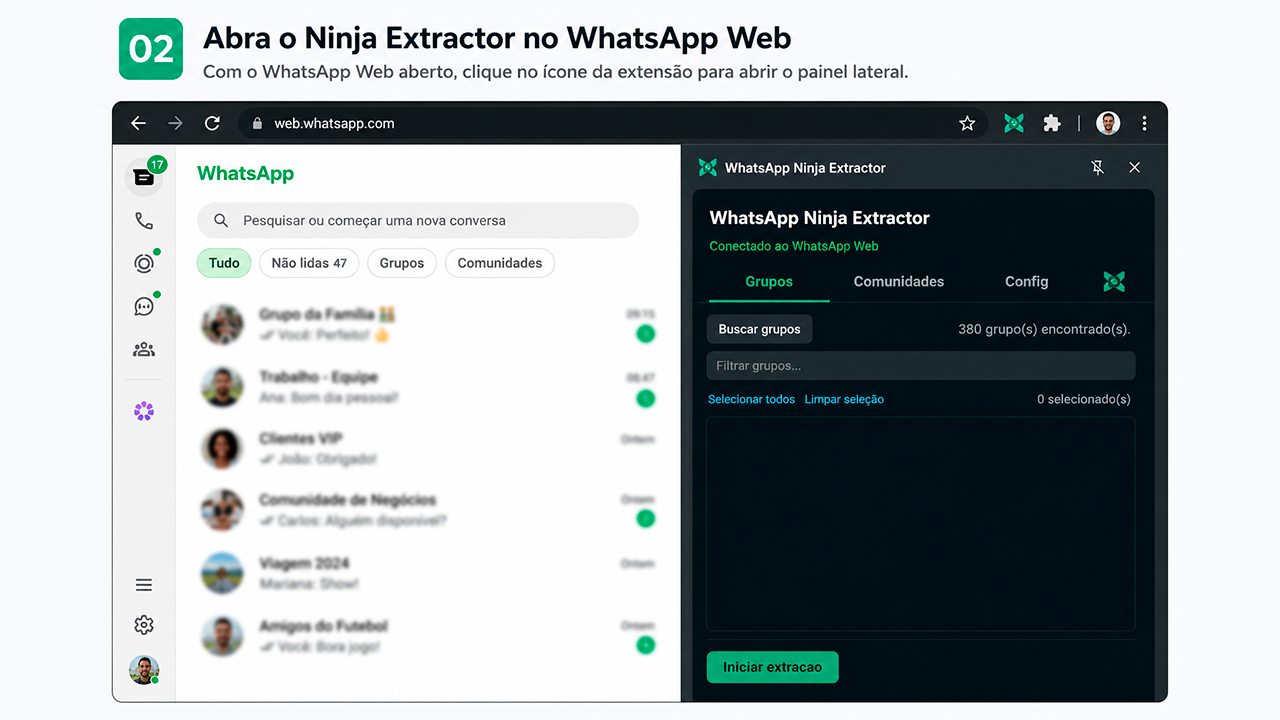Click the Viagem 2024 avatar
The image size is (1280, 720).
coord(222,573)
